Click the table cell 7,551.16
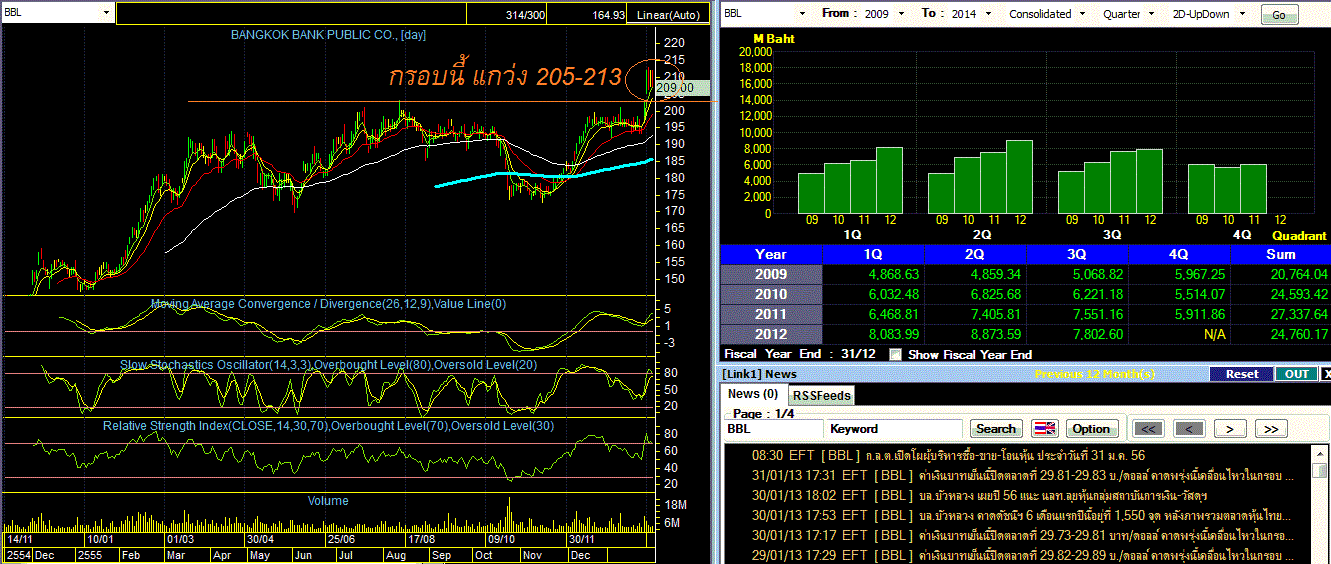This screenshot has height=564, width=1331. coord(1077,314)
